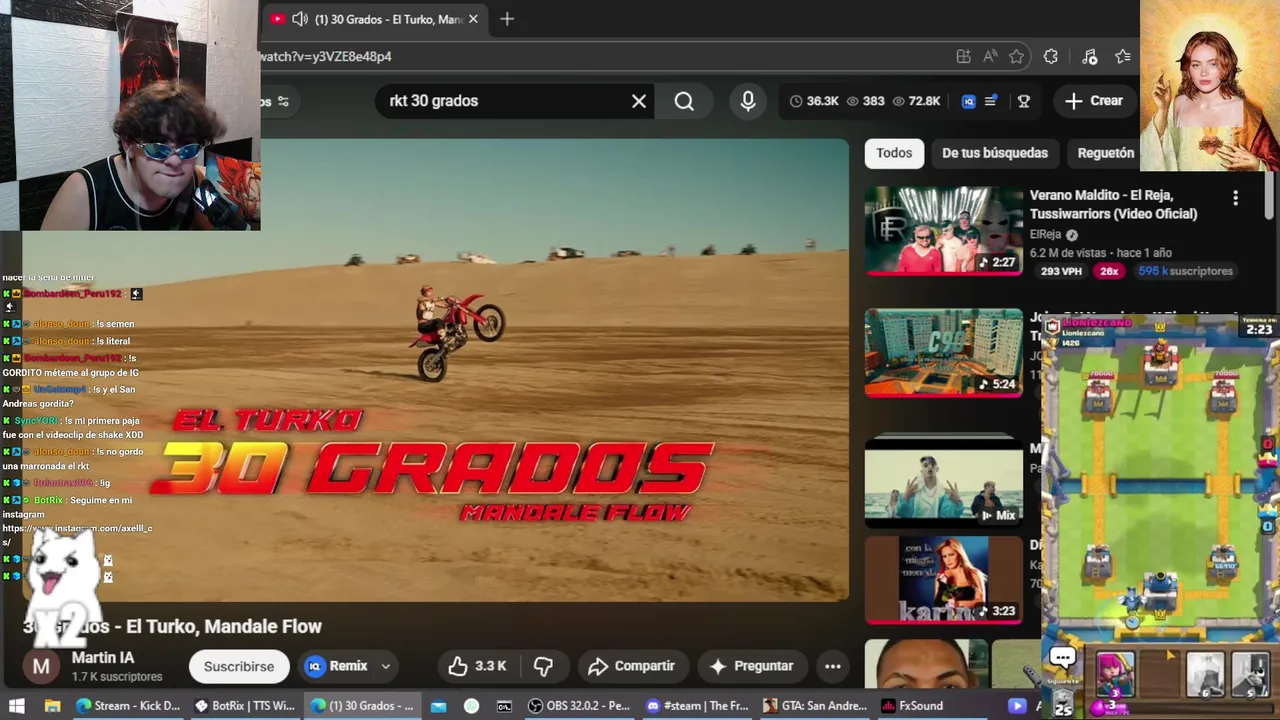This screenshot has width=1280, height=720.
Task: Click the trophy icon in the YouTube header
Action: click(1023, 101)
